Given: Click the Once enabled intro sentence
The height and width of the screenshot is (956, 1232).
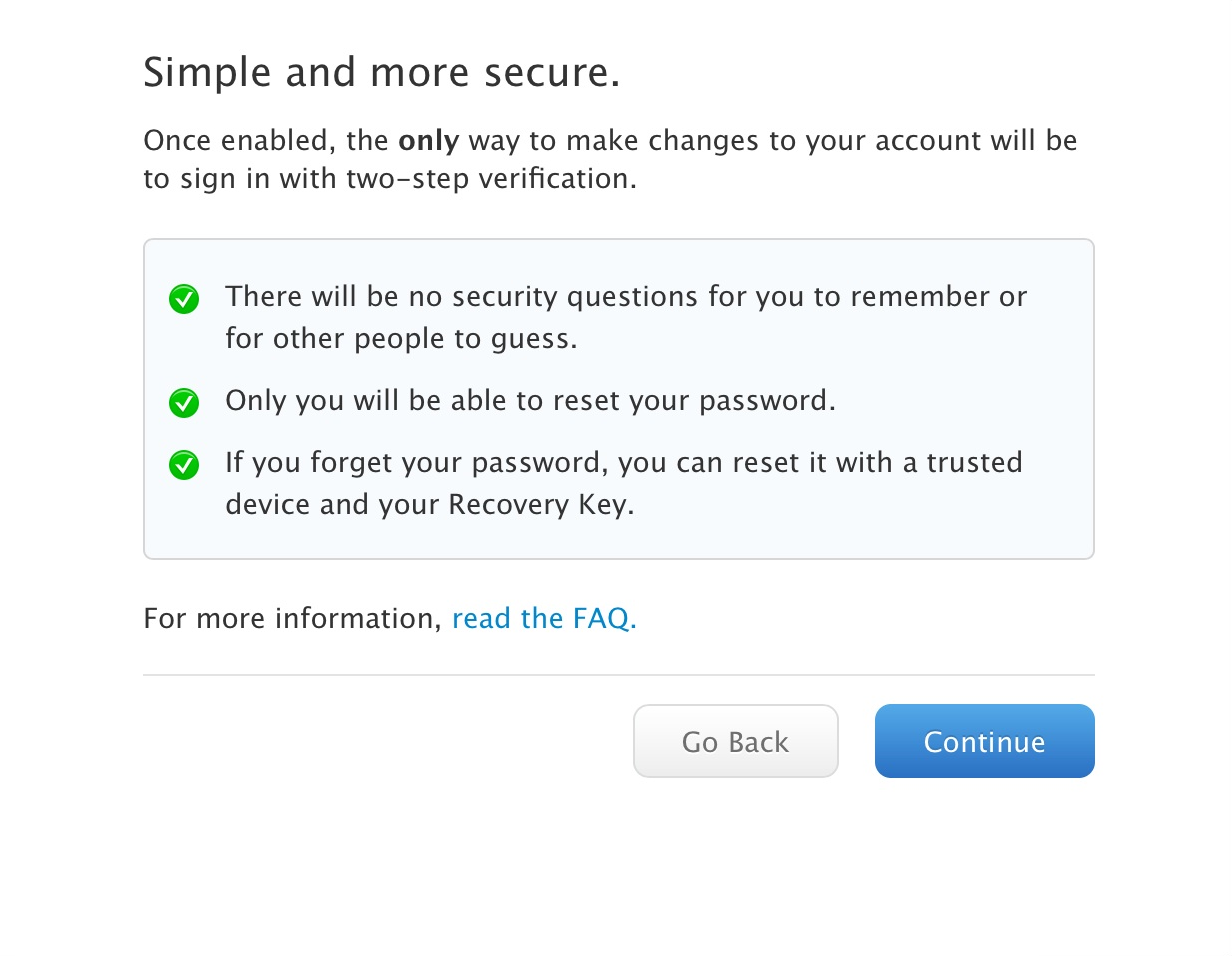Looking at the screenshot, I should pyautogui.click(x=609, y=140).
